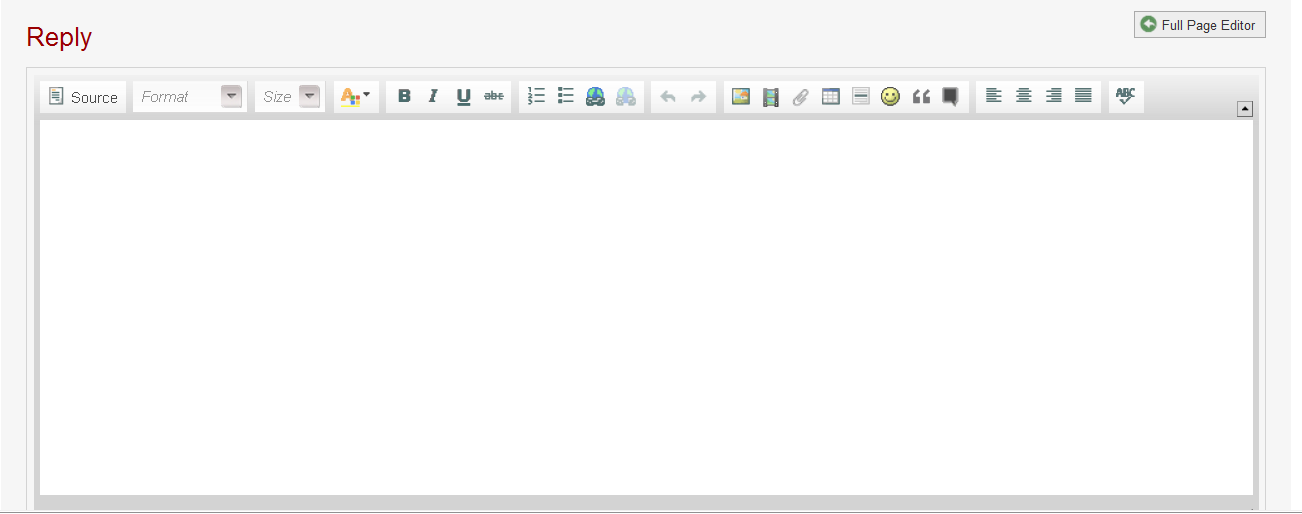Open the Full Page Editor

tap(1199, 25)
